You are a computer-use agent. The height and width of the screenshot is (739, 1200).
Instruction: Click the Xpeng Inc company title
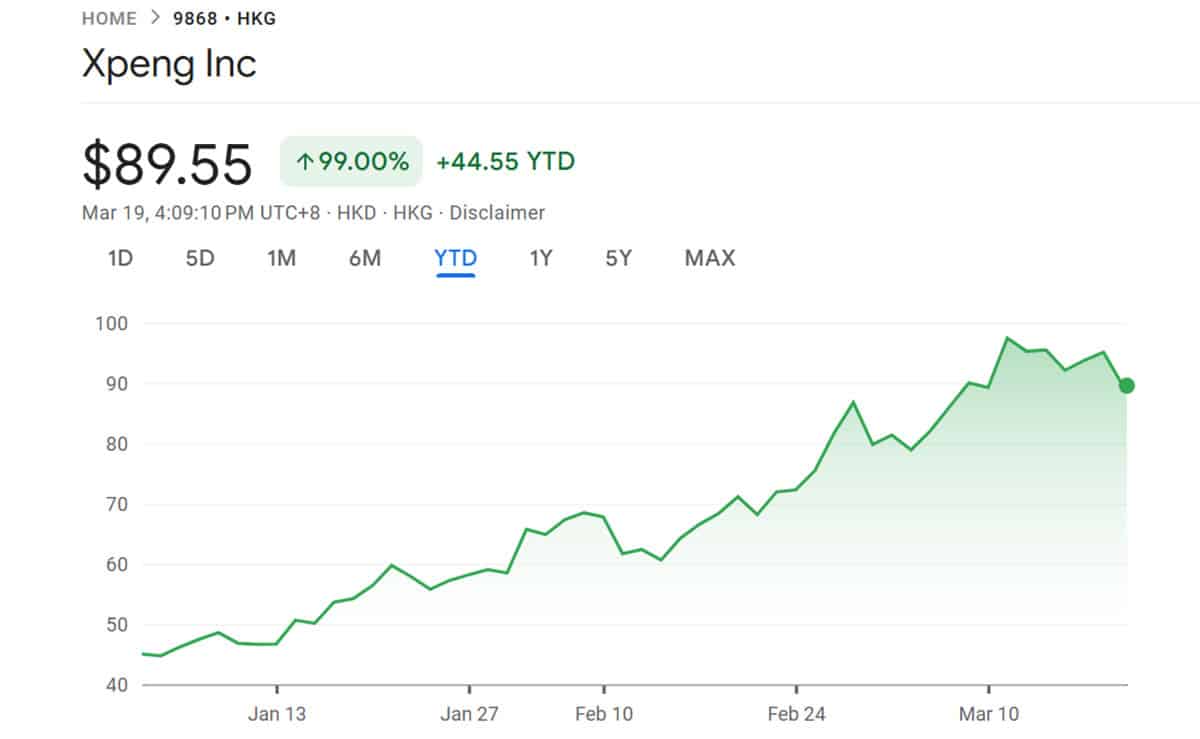[x=170, y=65]
